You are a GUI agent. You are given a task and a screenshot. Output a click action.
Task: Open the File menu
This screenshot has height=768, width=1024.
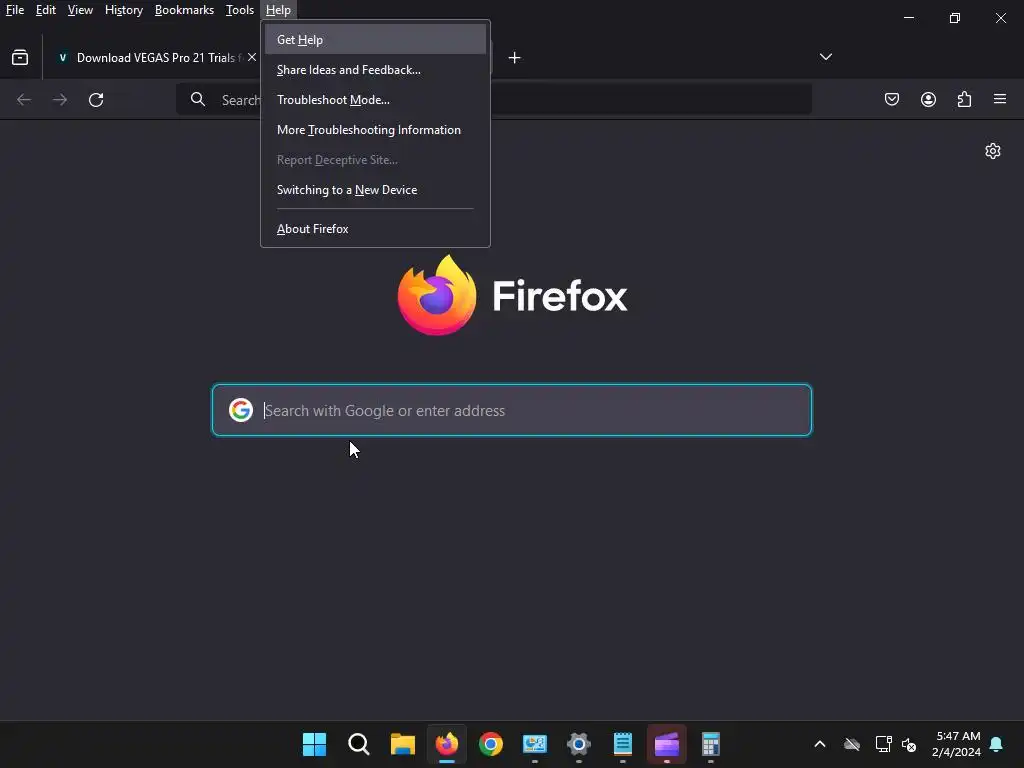click(x=14, y=10)
